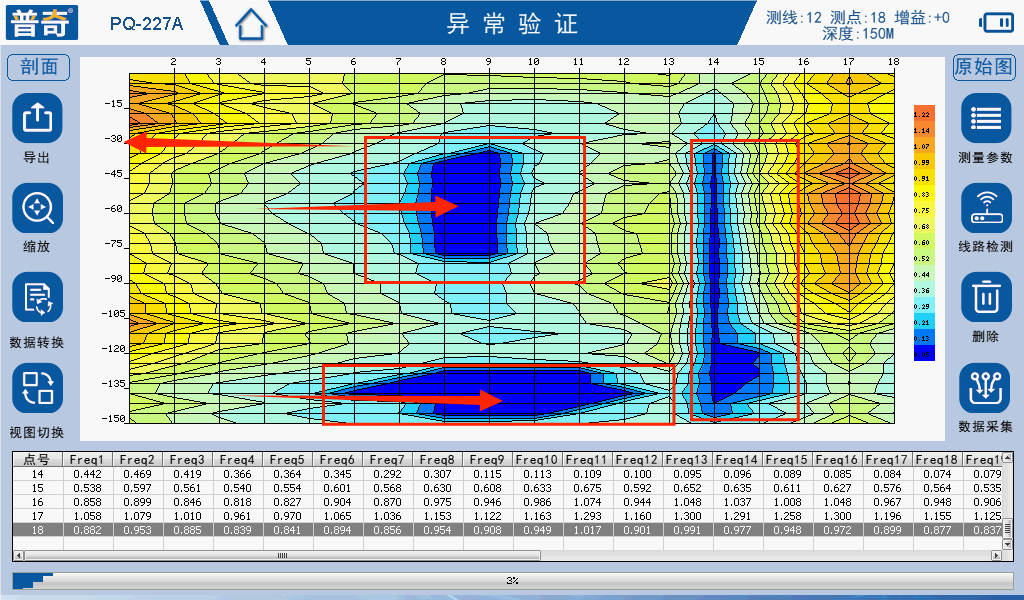Screen dimensions: 1024x600
Task: Click the Freq5 column header
Action: 287,459
